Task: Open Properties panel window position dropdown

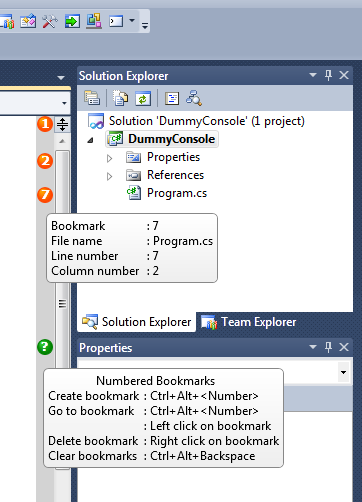Action: click(313, 347)
